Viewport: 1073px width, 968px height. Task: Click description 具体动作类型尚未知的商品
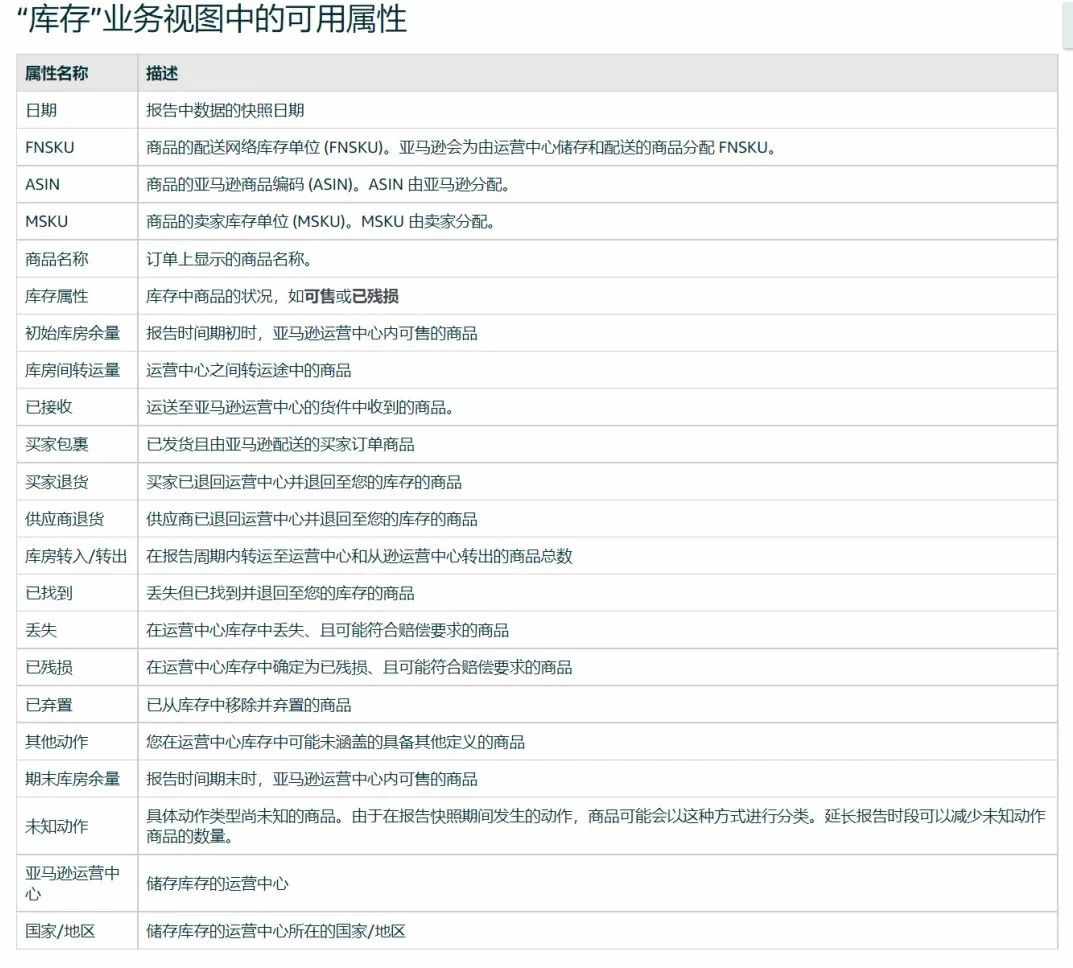pos(595,826)
